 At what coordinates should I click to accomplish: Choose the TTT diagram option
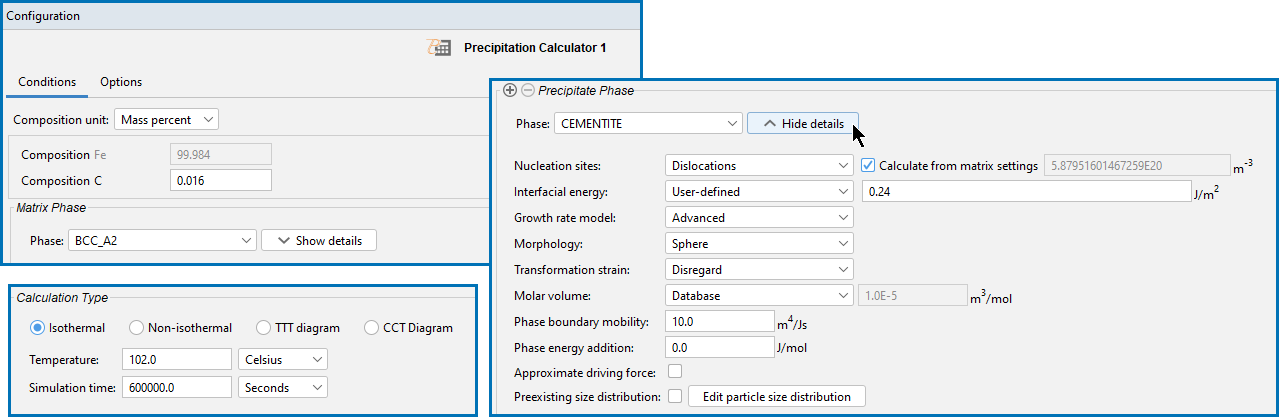263,327
